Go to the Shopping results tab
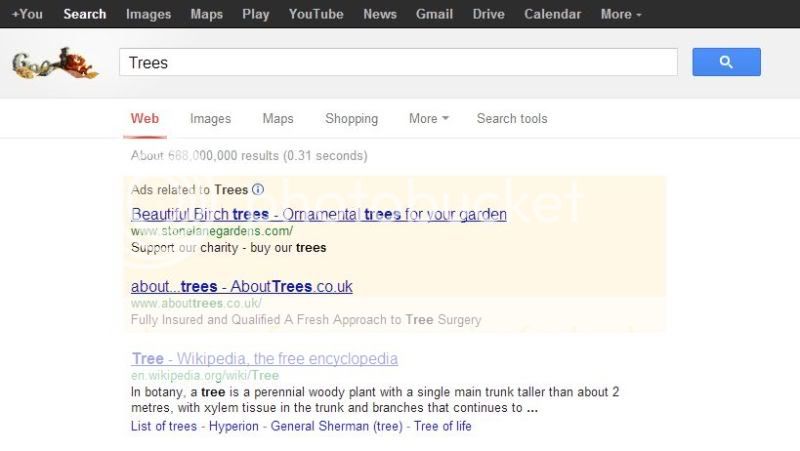The width and height of the screenshot is (800, 451). 351,119
